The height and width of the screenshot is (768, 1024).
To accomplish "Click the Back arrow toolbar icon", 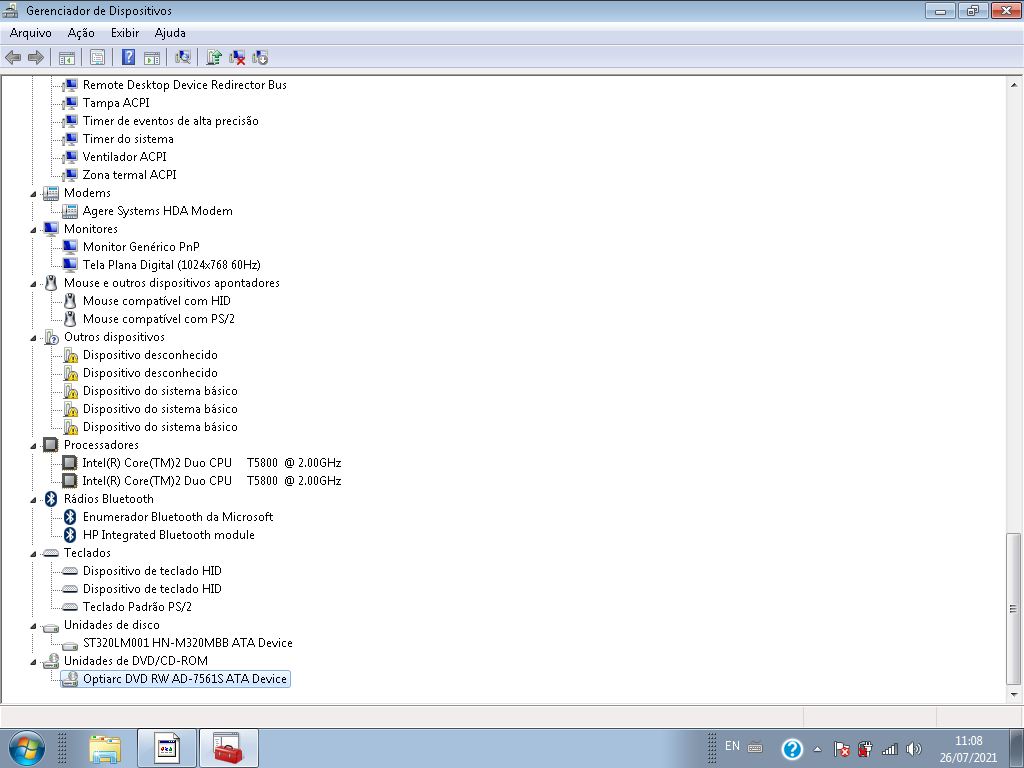I will pos(13,57).
